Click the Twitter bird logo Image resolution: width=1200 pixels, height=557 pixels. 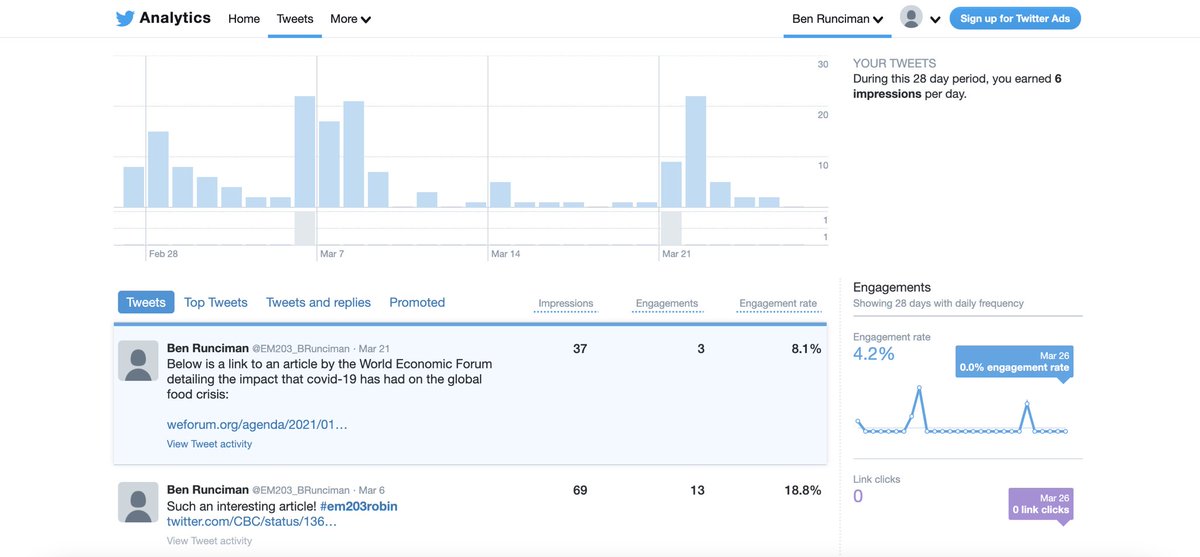pos(125,18)
